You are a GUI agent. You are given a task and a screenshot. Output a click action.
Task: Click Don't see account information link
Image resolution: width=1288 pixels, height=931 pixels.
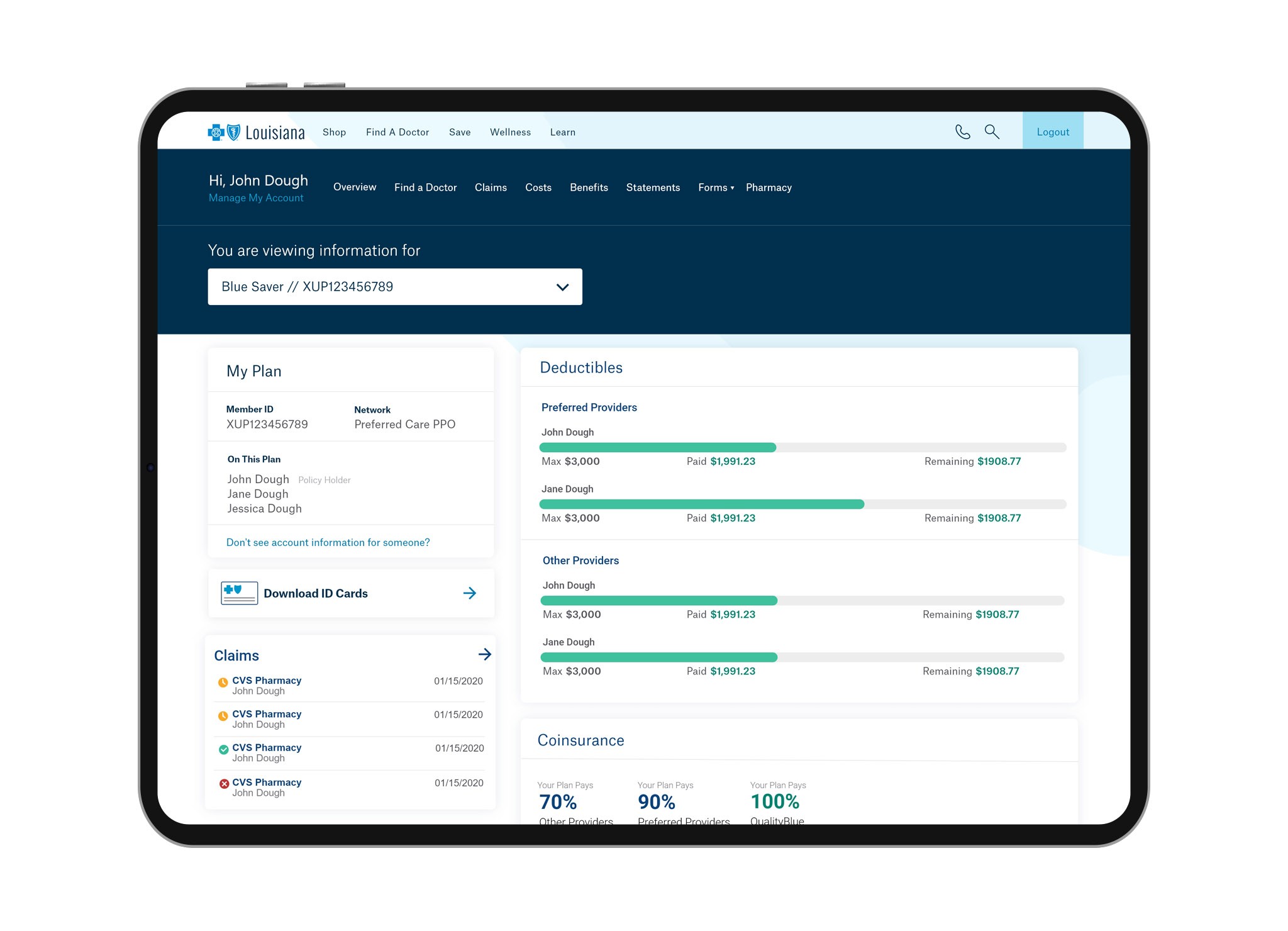pos(328,543)
